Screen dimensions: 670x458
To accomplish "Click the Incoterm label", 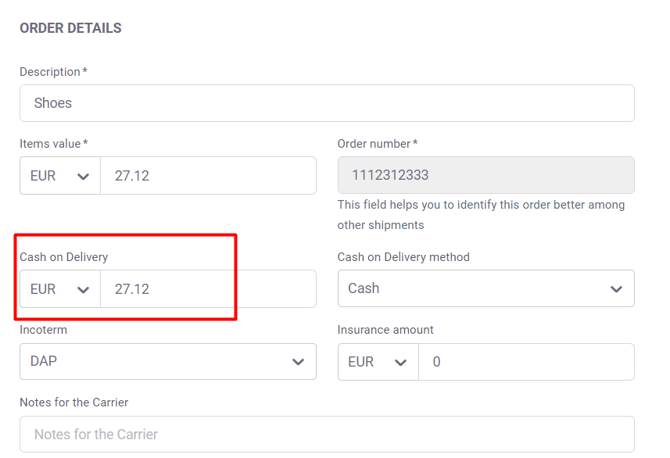I will (44, 329).
